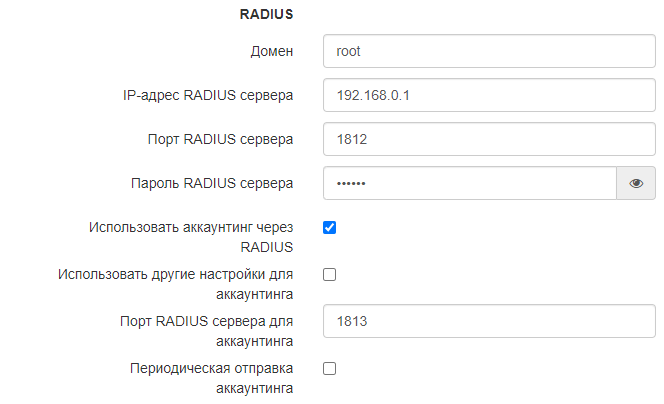Click the Использовать другие настройки для аккаунтинга label
The height and width of the screenshot is (404, 664).
176,284
